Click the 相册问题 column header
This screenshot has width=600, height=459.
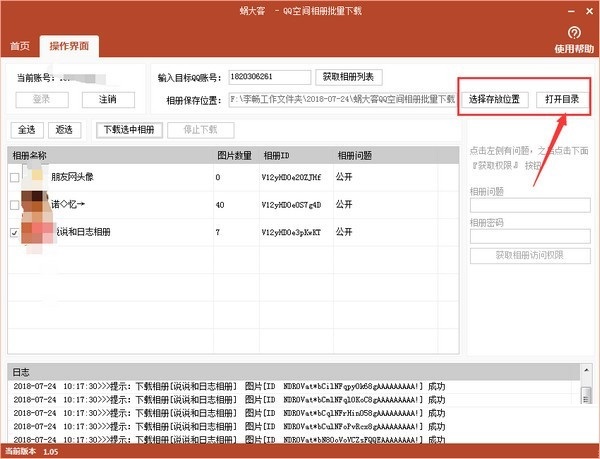[x=385, y=156]
